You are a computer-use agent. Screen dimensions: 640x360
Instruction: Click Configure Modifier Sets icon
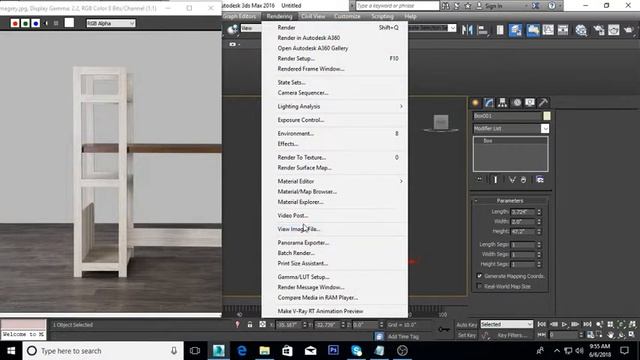click(x=540, y=180)
